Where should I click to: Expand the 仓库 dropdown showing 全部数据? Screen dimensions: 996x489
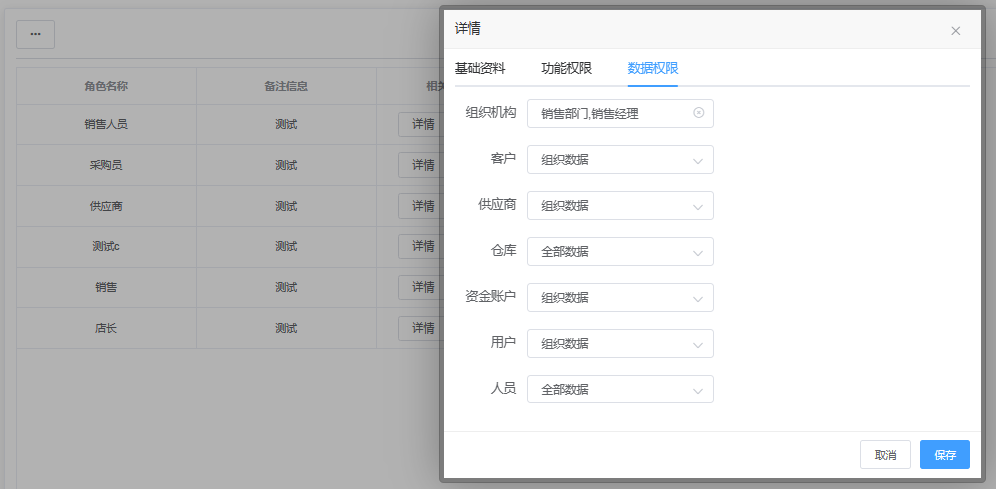click(x=619, y=252)
